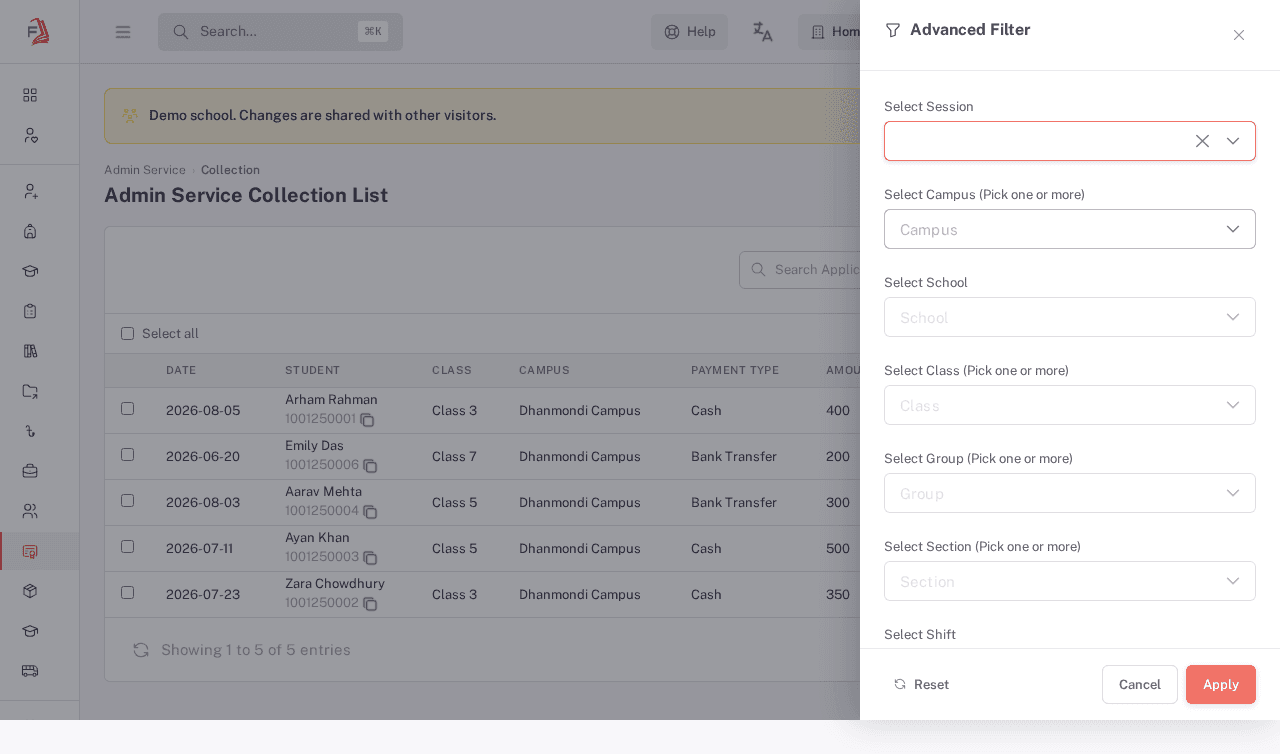The width and height of the screenshot is (1280, 754).
Task: Click the Admin Service breadcrumb
Action: tap(145, 170)
